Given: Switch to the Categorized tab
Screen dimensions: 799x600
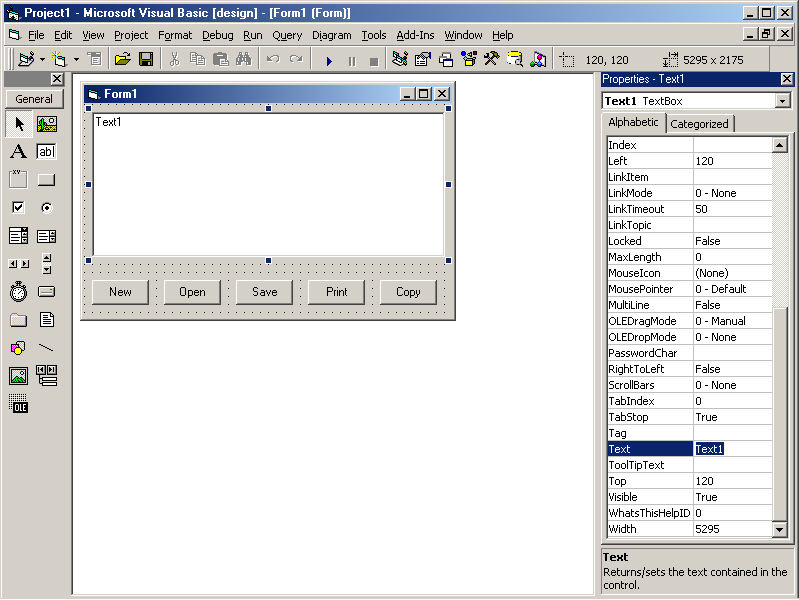Looking at the screenshot, I should coord(699,124).
